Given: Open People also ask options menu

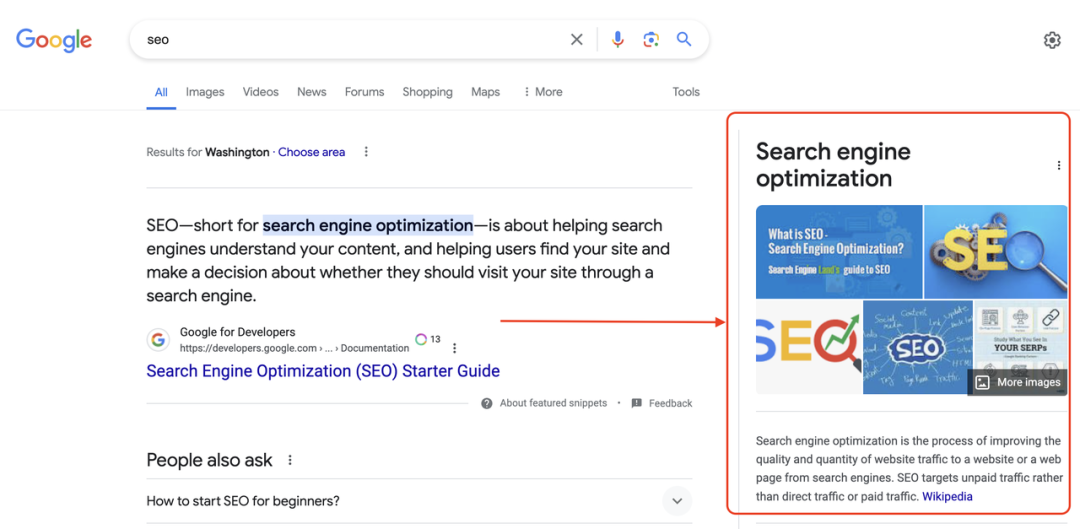Looking at the screenshot, I should pyautogui.click(x=290, y=459).
